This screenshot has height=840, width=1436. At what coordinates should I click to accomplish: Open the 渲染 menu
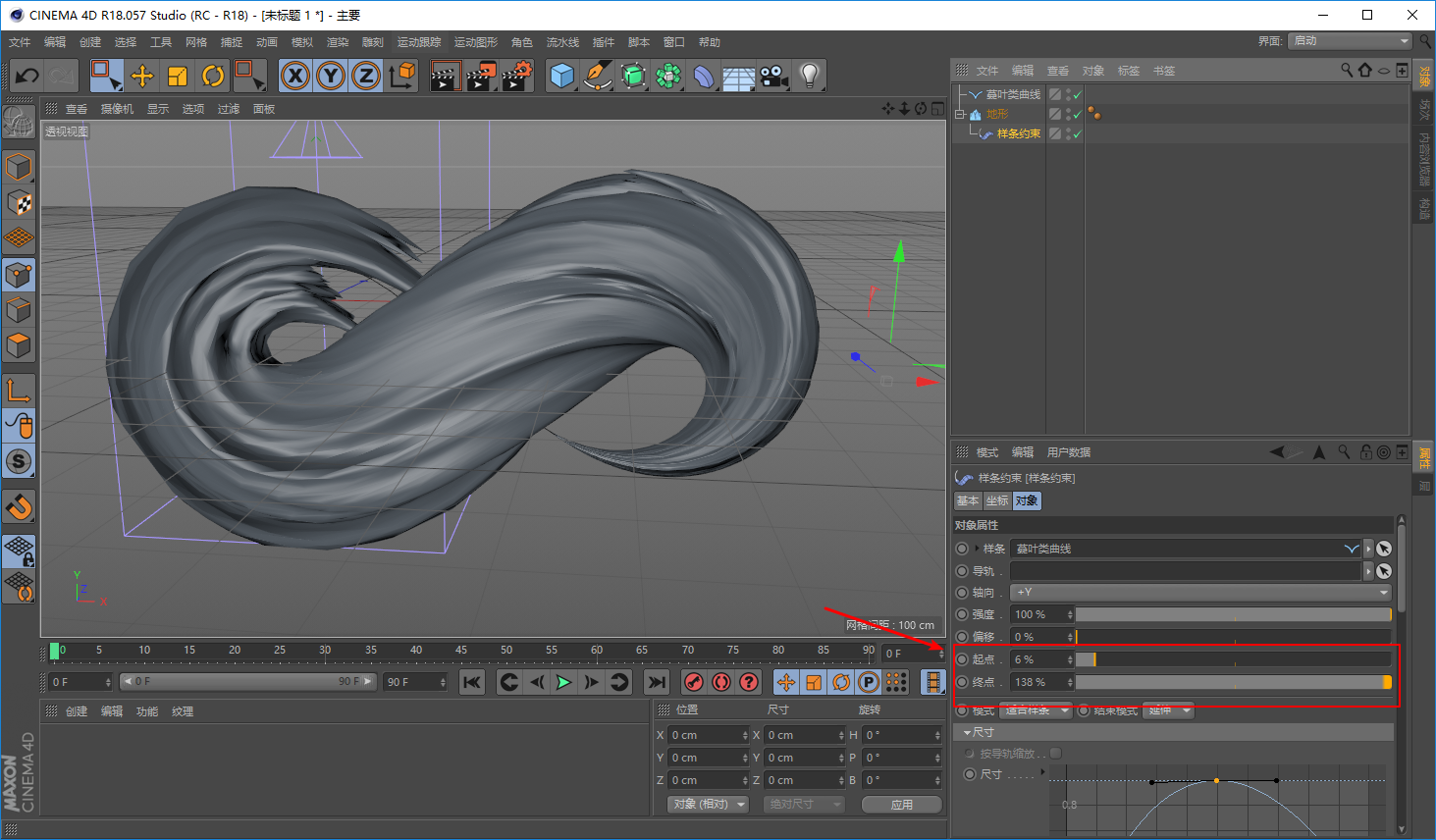coord(338,42)
